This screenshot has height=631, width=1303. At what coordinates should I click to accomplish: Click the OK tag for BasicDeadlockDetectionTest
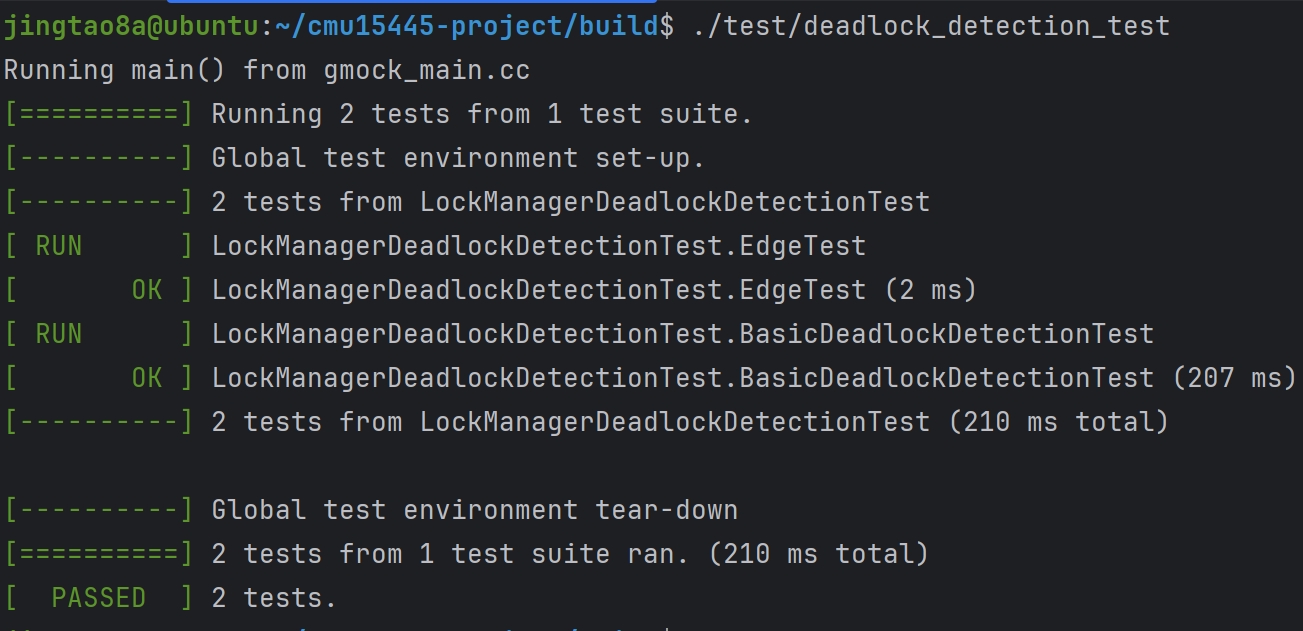147,378
